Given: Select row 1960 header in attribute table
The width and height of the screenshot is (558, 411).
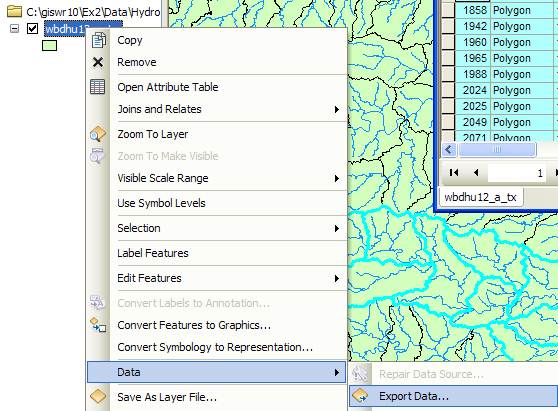Looking at the screenshot, I should click(x=448, y=42).
